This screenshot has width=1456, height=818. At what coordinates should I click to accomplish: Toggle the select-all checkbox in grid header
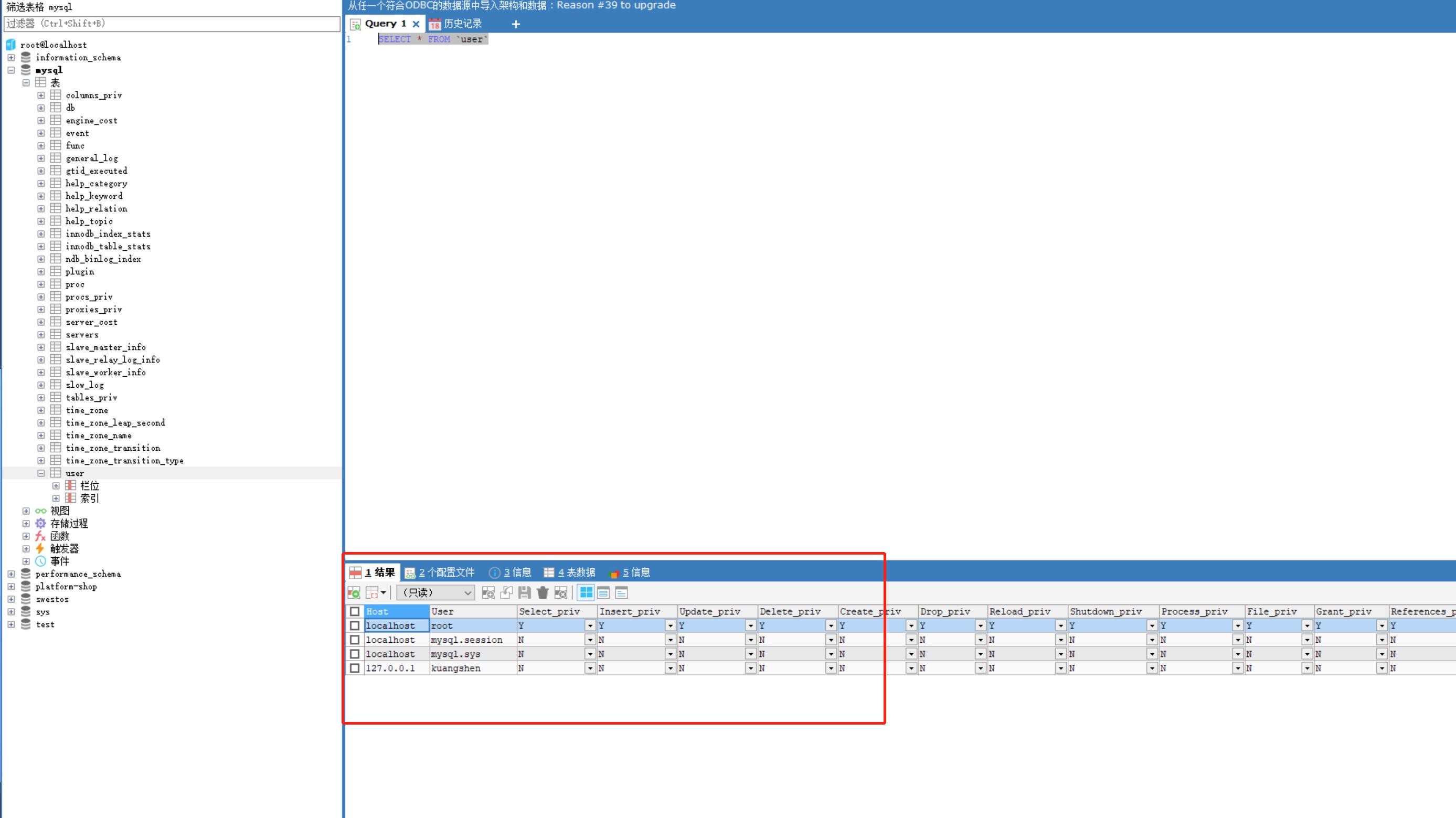coord(355,612)
